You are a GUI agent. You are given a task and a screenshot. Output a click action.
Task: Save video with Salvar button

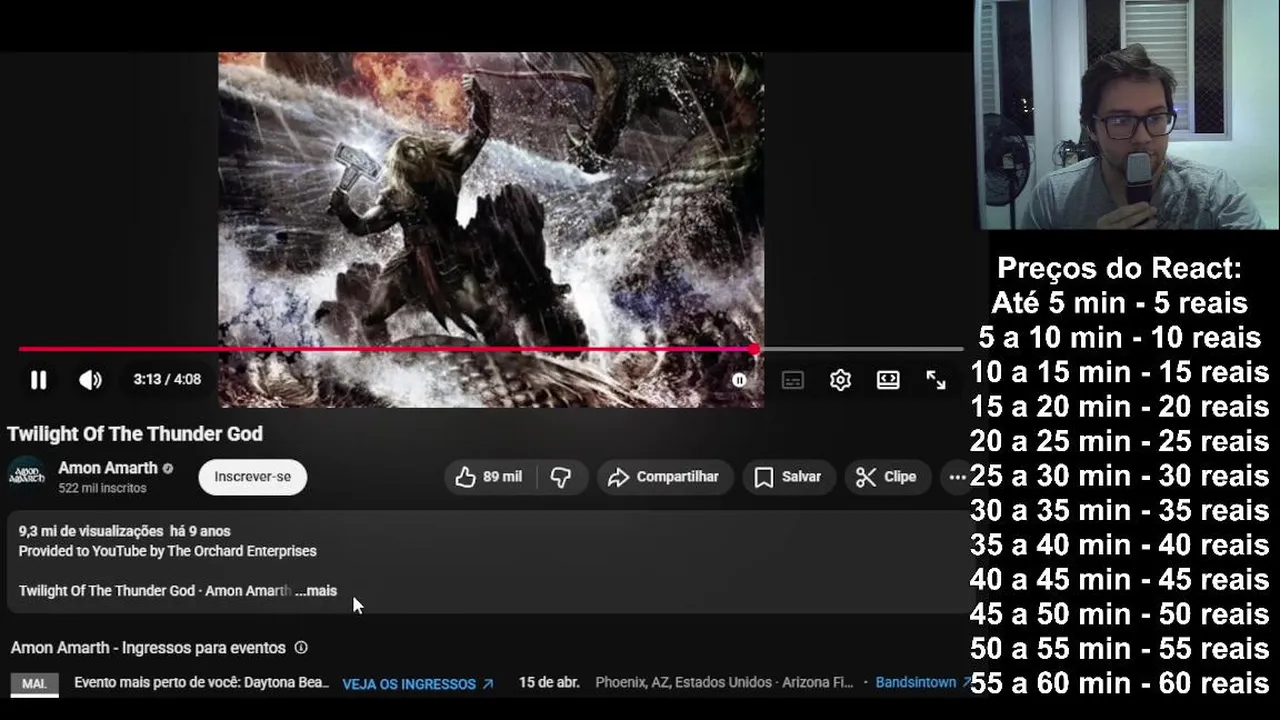788,477
